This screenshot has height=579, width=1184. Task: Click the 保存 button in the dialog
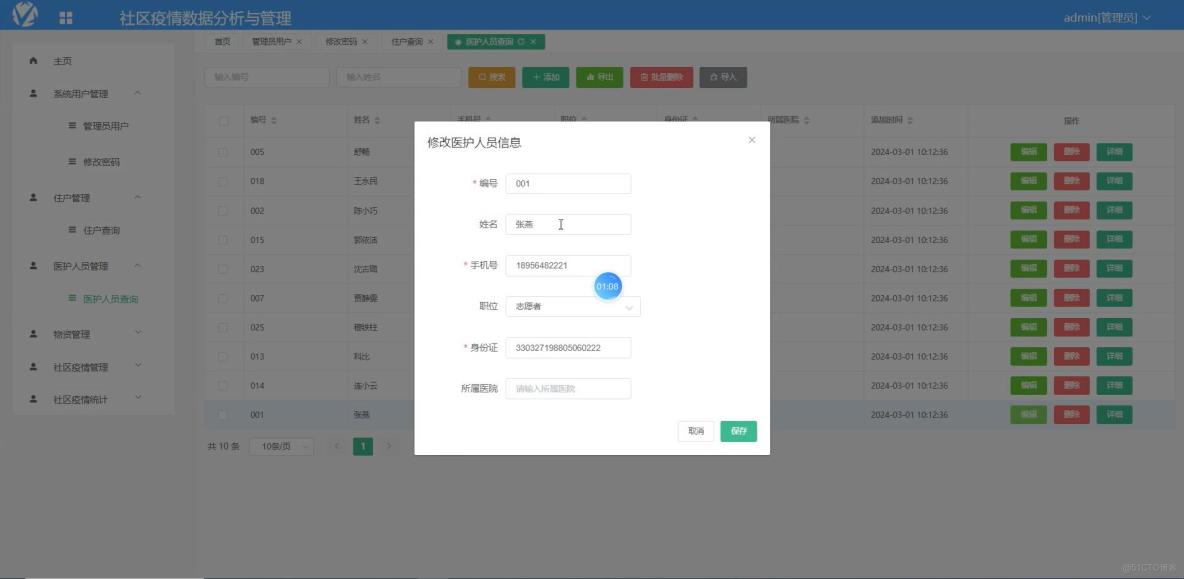738,431
